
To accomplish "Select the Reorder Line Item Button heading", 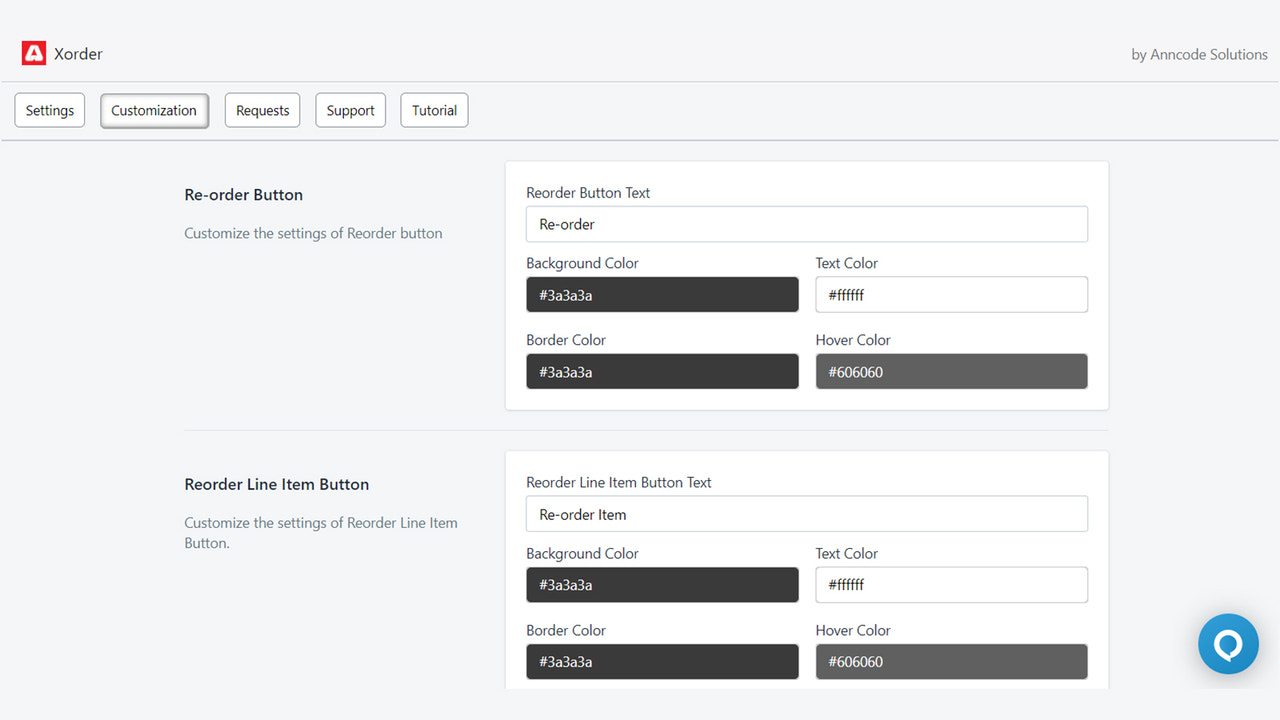I will (x=276, y=484).
